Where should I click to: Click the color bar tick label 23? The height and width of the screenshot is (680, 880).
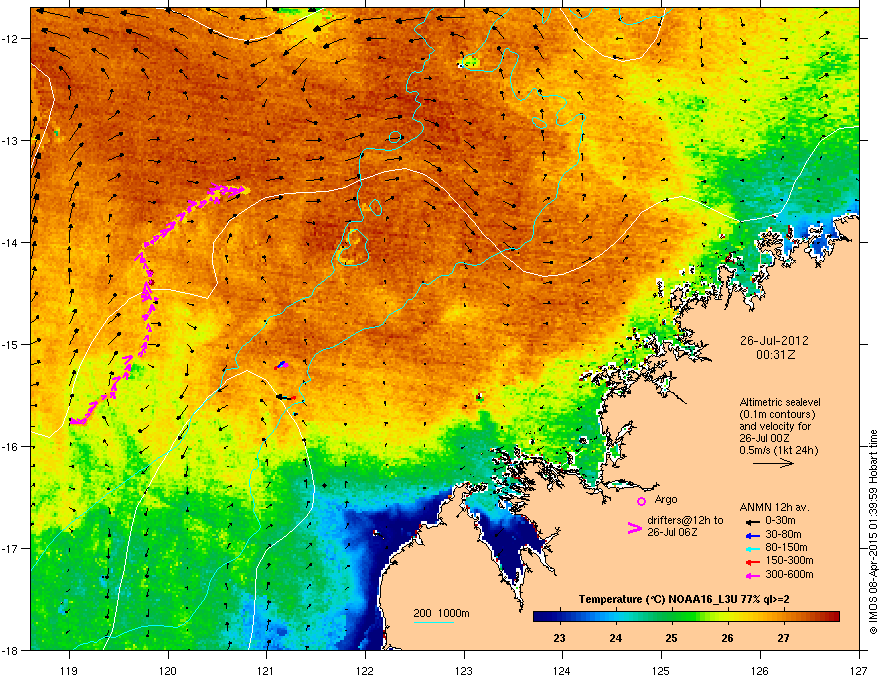559,638
